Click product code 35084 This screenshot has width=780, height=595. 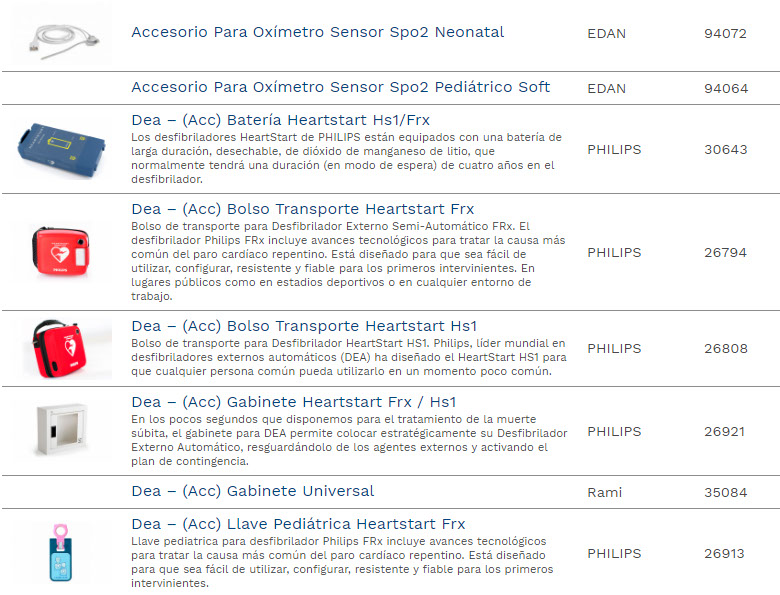725,492
